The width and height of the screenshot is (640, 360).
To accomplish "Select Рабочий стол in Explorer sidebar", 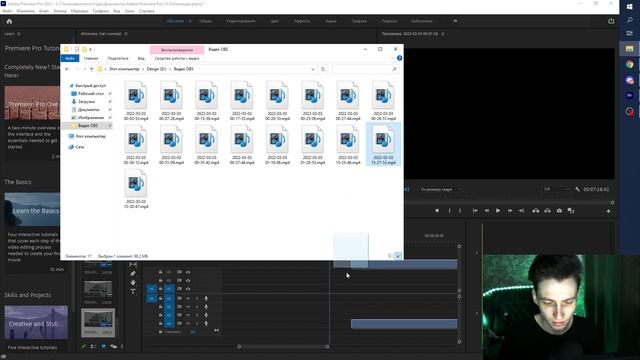I will pos(91,93).
